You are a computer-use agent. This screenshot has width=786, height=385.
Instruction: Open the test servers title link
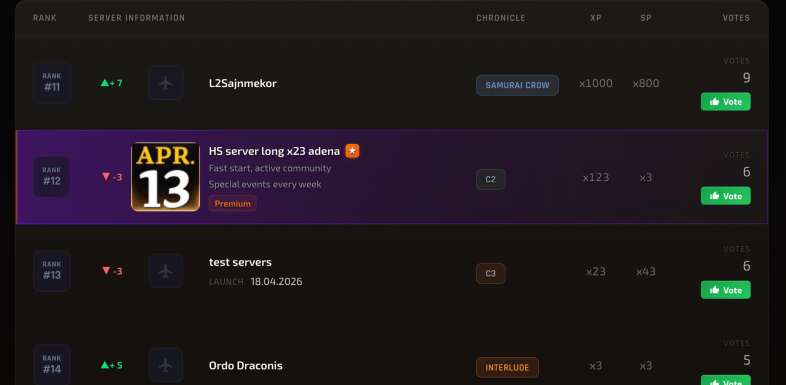point(240,262)
